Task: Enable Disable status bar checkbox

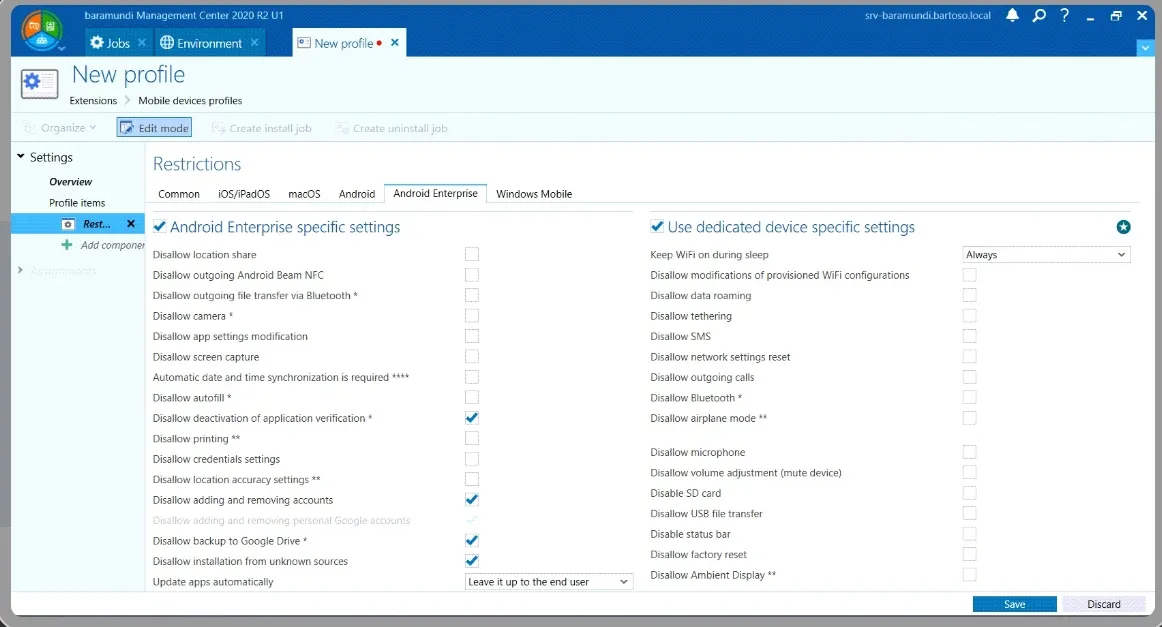Action: click(969, 534)
